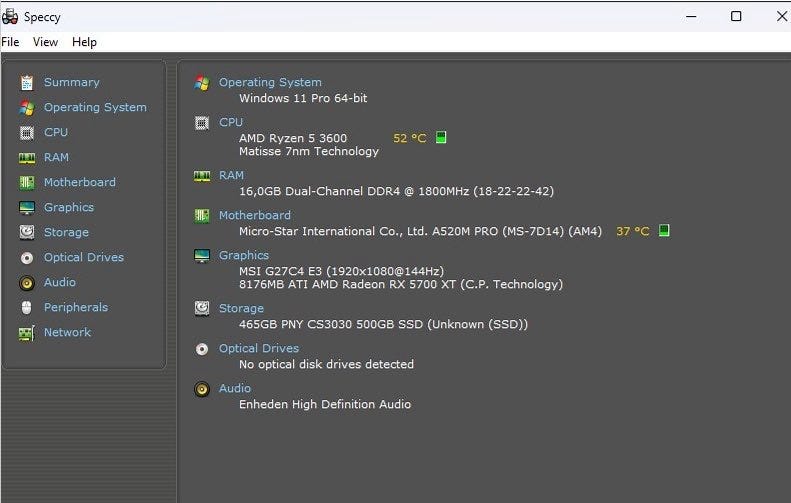Click the Windows flag icon in summary panel
Screen dimensions: 791x503
coord(202,83)
